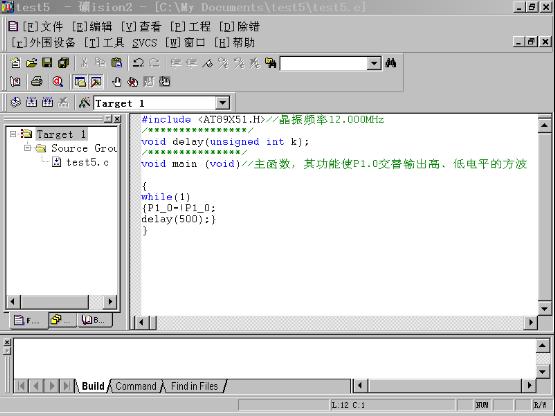This screenshot has height=416, width=555.
Task: Click the Options for Target icon
Action: click(x=84, y=103)
